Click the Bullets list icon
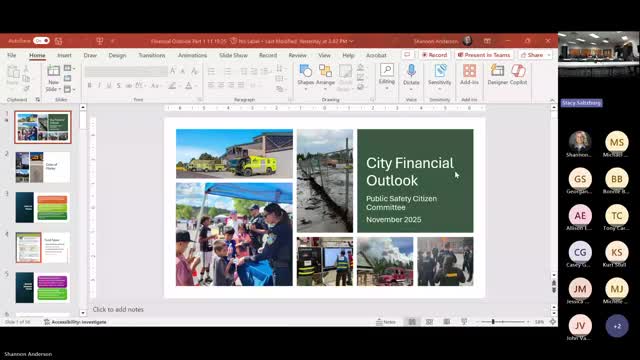Image resolution: width=640 pixels, height=360 pixels. [x=211, y=71]
